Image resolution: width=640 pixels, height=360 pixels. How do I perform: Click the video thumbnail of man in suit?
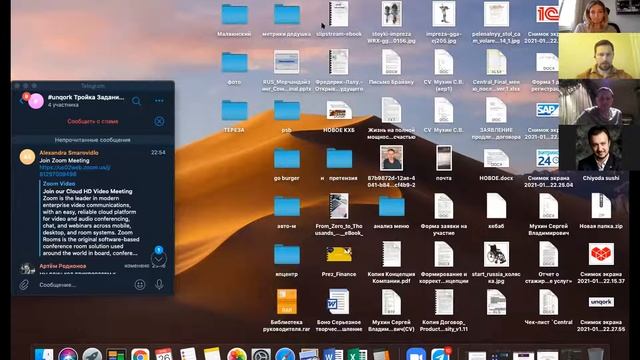(x=599, y=149)
